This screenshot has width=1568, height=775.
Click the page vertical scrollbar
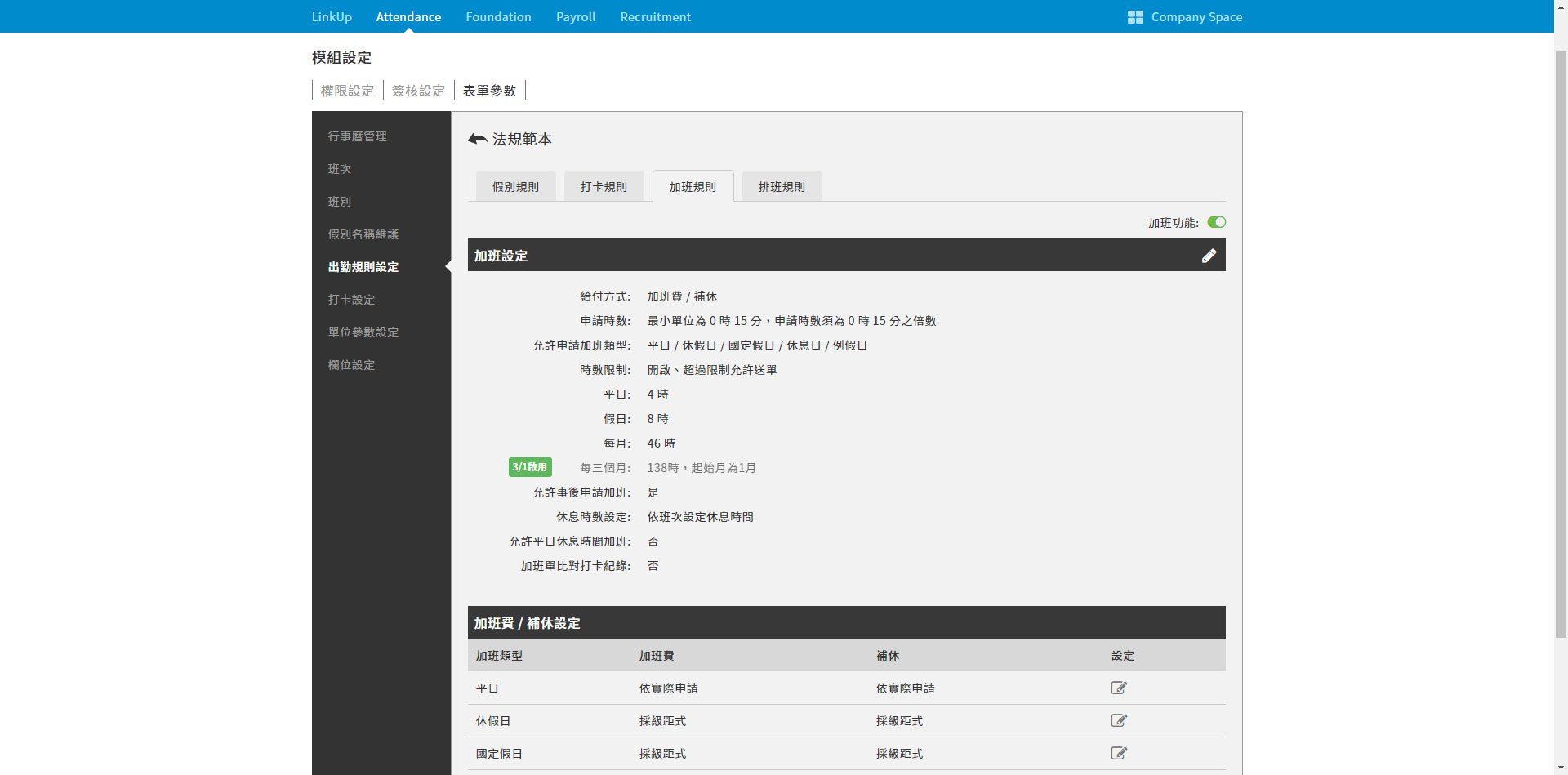[x=1561, y=343]
